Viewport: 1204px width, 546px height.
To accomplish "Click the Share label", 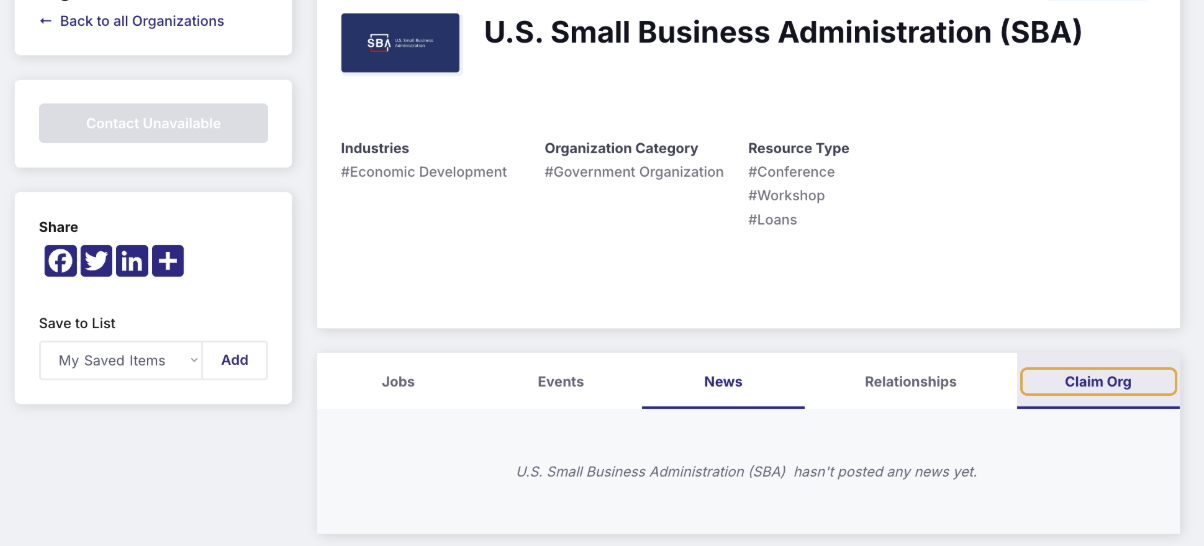I will (x=58, y=227).
